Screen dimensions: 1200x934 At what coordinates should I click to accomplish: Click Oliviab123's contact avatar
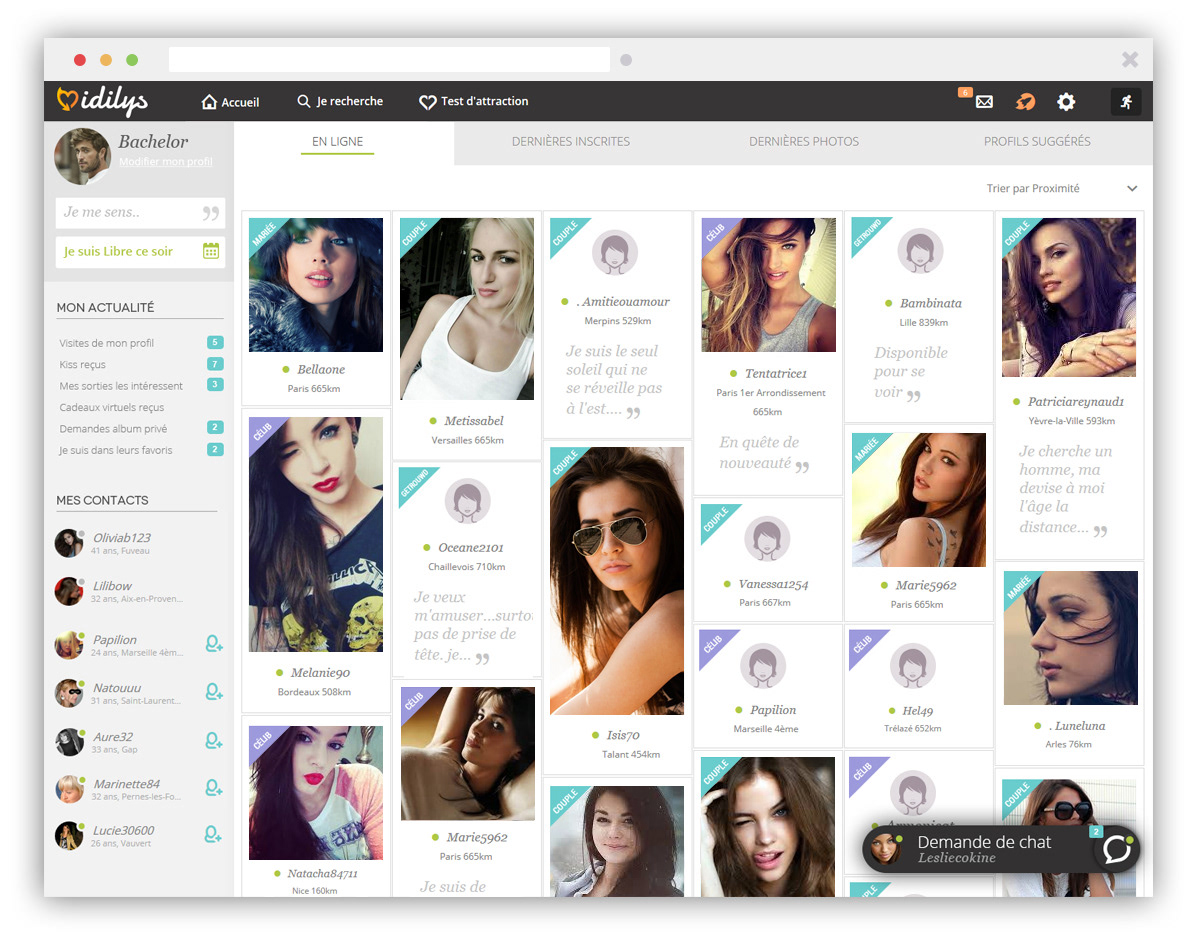coord(69,543)
